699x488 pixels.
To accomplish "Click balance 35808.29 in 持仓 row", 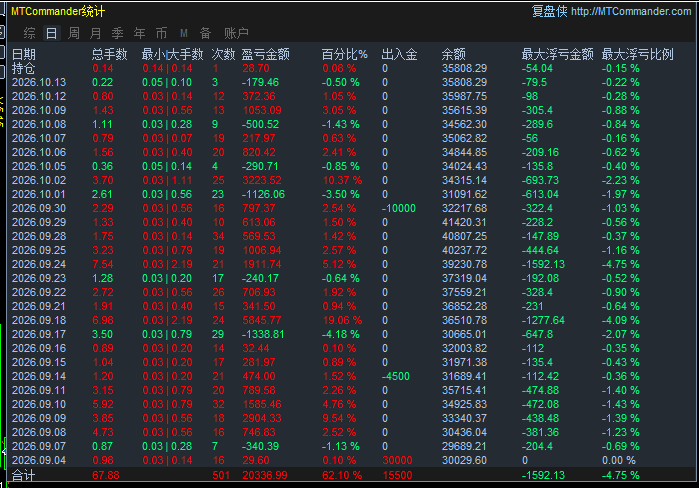I will (x=464, y=68).
